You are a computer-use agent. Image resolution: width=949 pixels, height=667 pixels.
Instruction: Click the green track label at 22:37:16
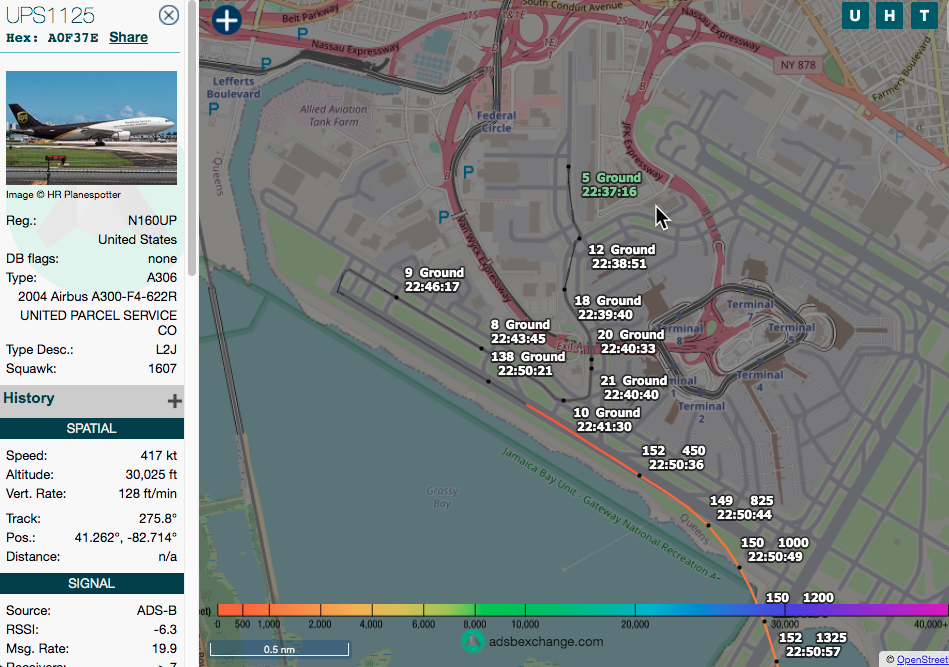click(610, 185)
